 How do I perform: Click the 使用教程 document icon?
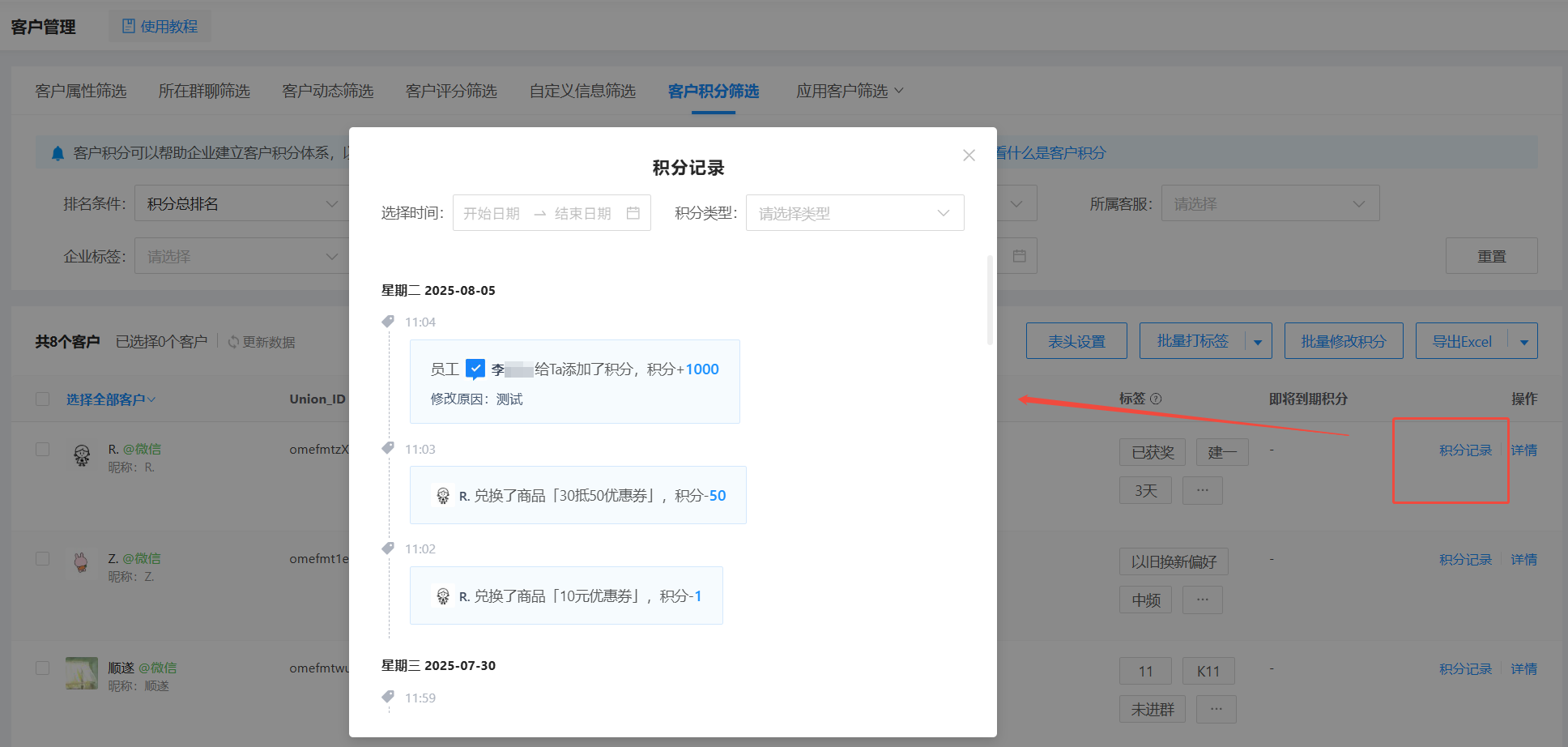click(128, 26)
